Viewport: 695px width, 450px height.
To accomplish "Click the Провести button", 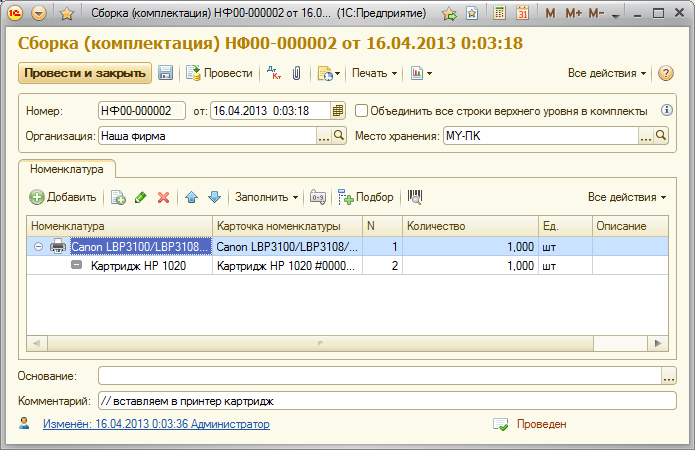I will (219, 73).
